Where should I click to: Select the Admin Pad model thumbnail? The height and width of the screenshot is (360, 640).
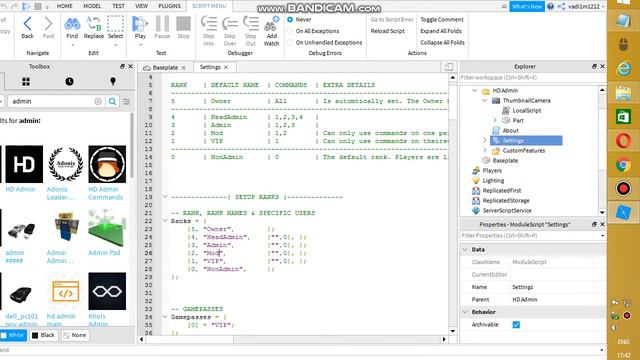click(x=107, y=228)
